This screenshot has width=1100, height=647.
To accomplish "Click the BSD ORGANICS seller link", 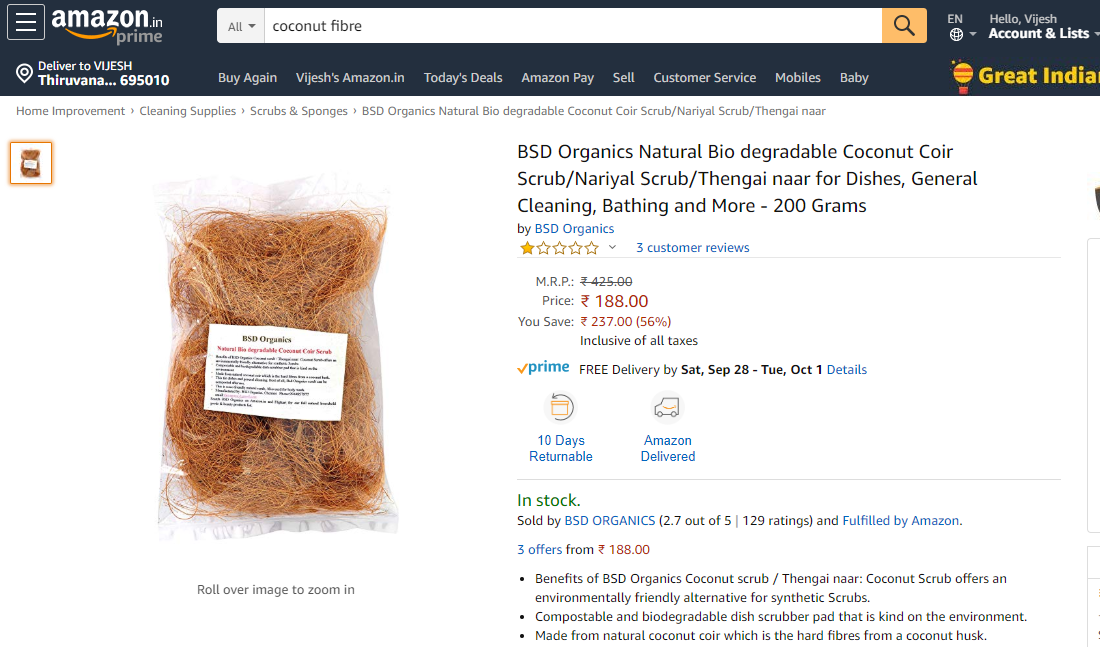I will point(610,521).
